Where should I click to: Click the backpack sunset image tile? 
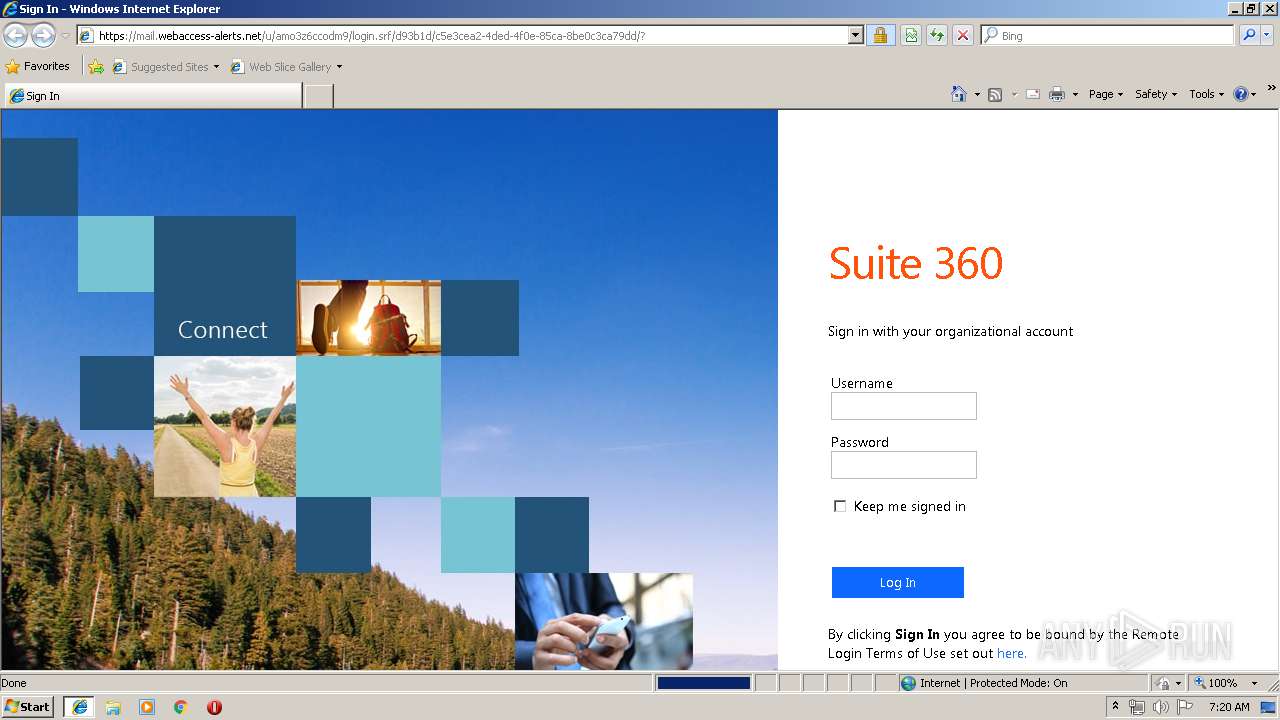coord(369,318)
